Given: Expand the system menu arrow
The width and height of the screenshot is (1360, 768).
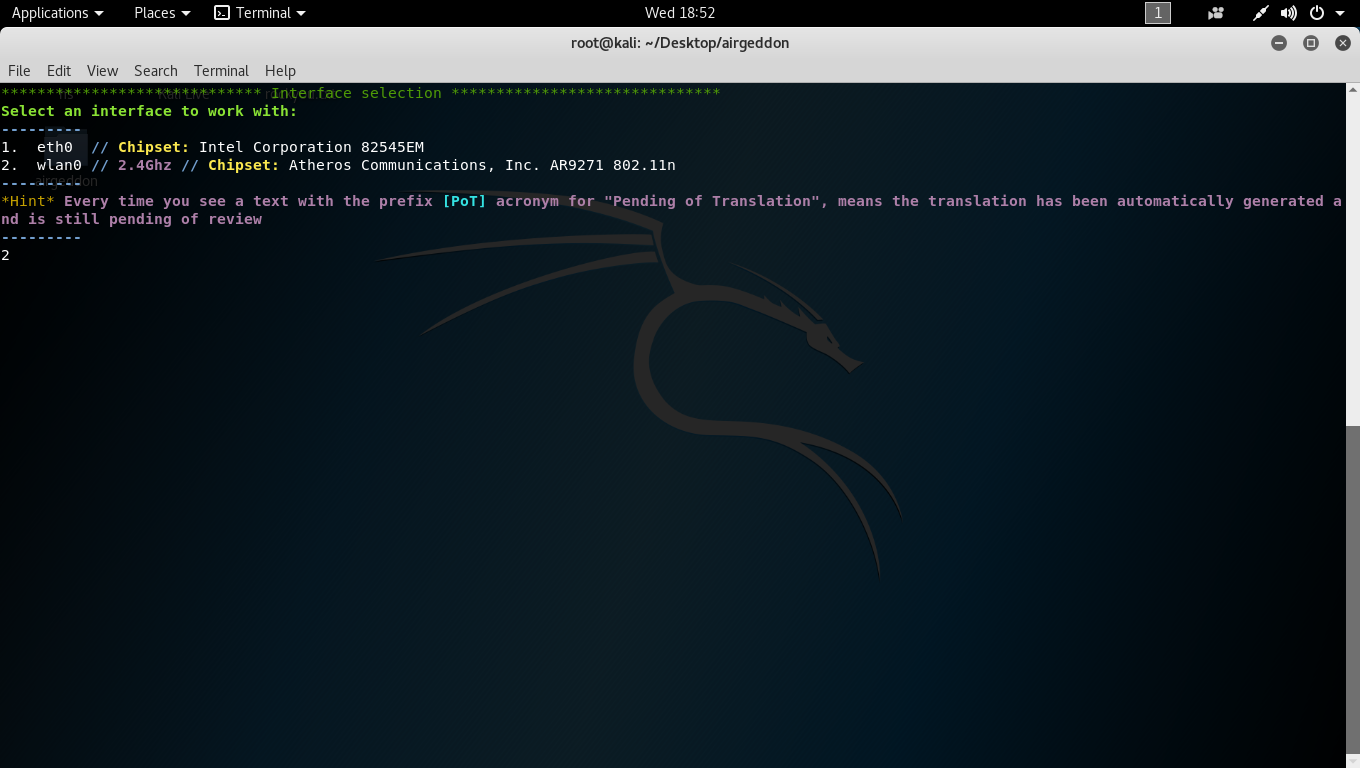Looking at the screenshot, I should (1340, 13).
